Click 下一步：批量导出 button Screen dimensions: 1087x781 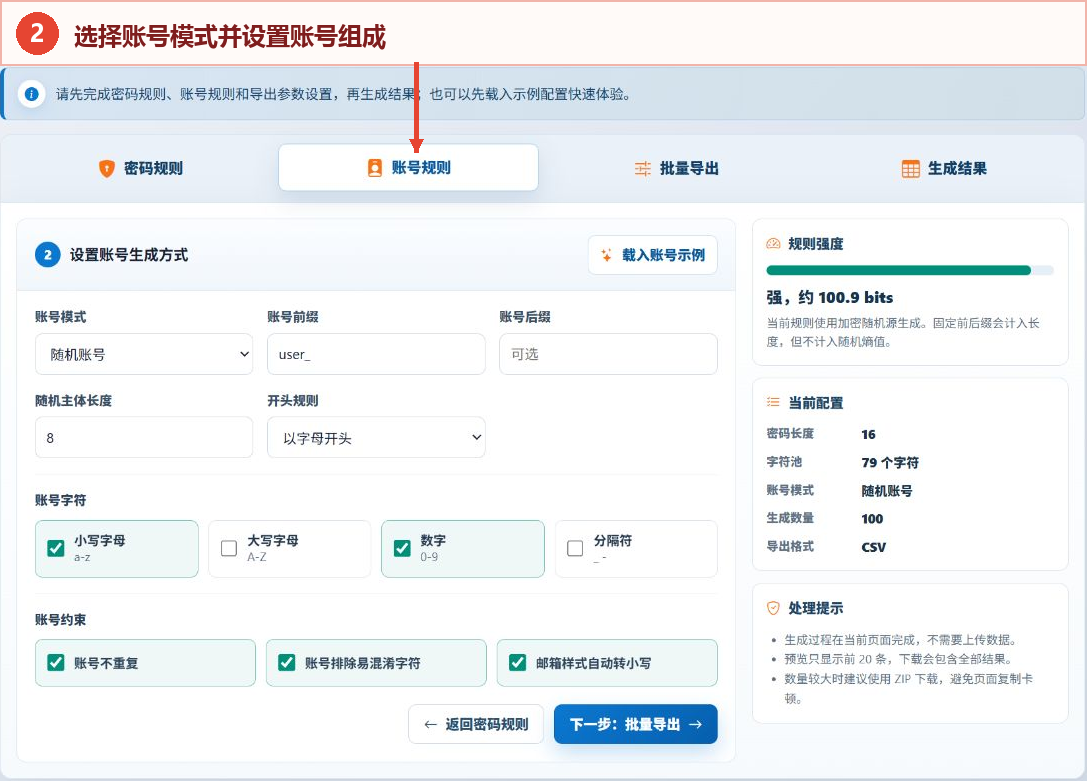click(636, 724)
